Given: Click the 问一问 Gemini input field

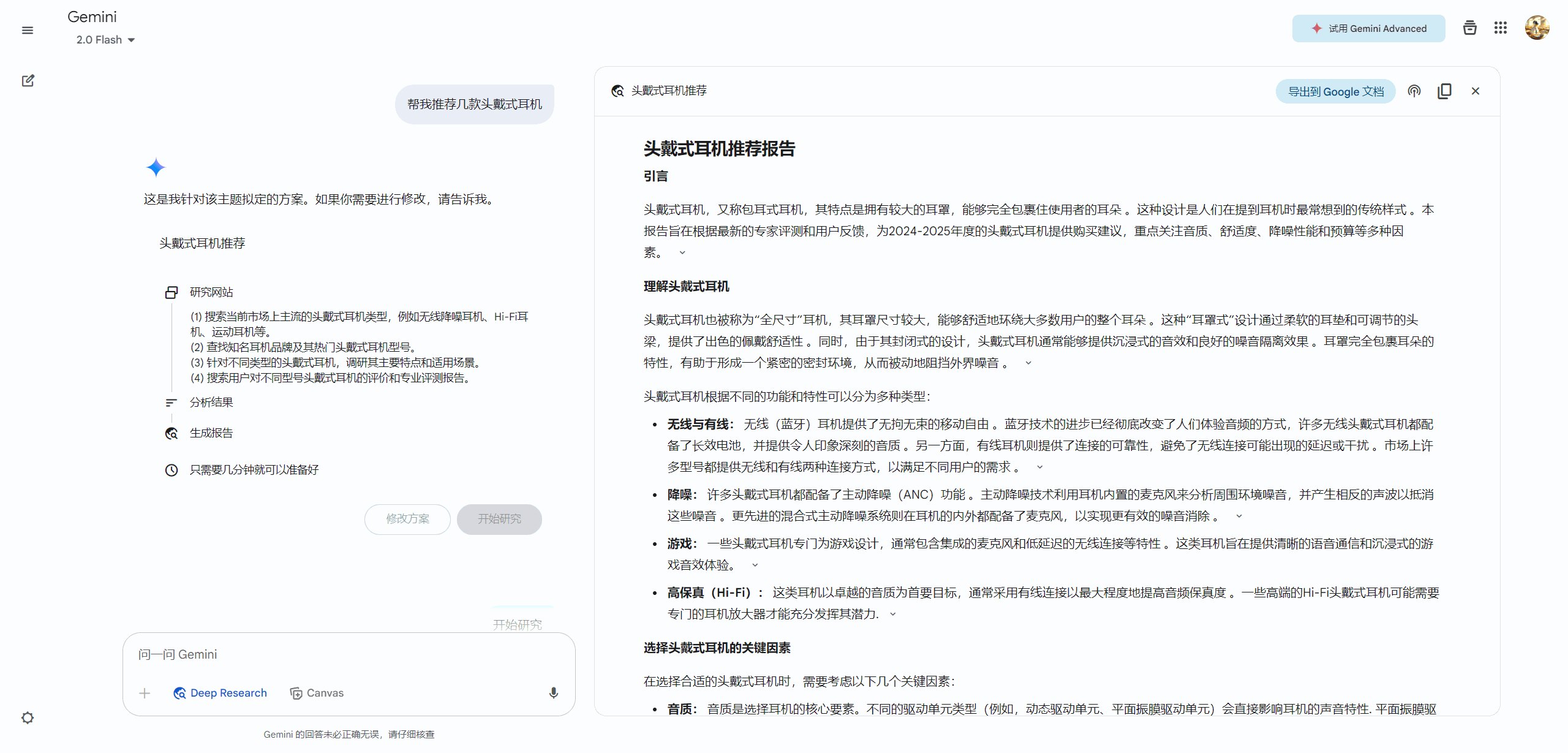Looking at the screenshot, I should tap(349, 654).
